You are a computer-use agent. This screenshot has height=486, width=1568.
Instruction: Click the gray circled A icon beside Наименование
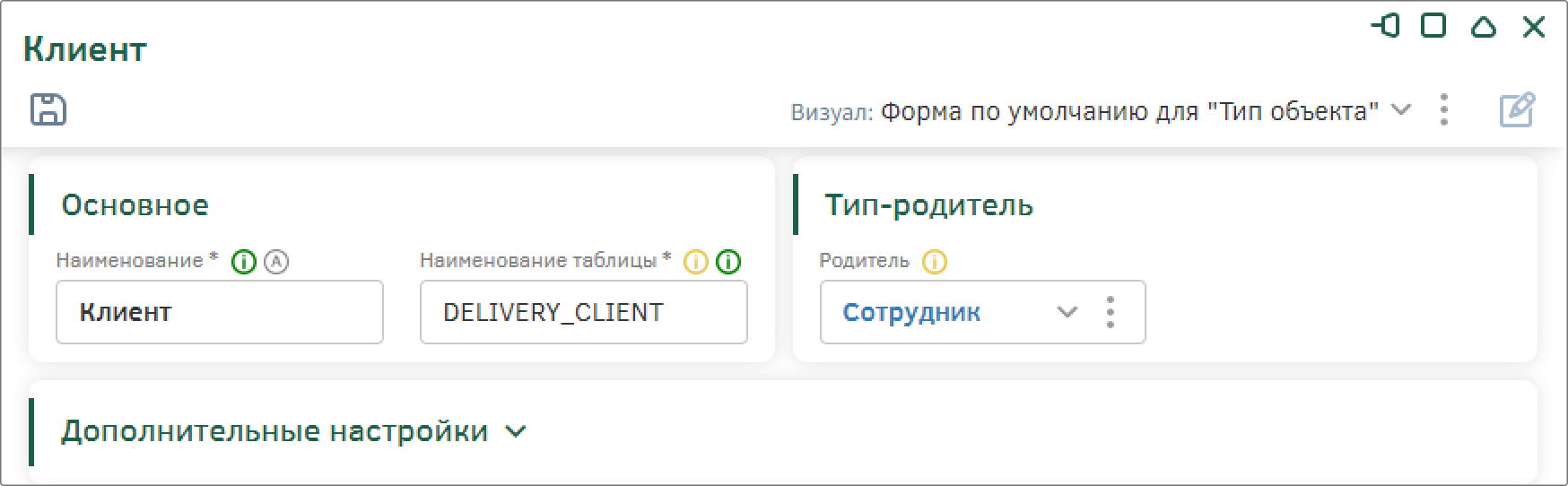coord(277,262)
